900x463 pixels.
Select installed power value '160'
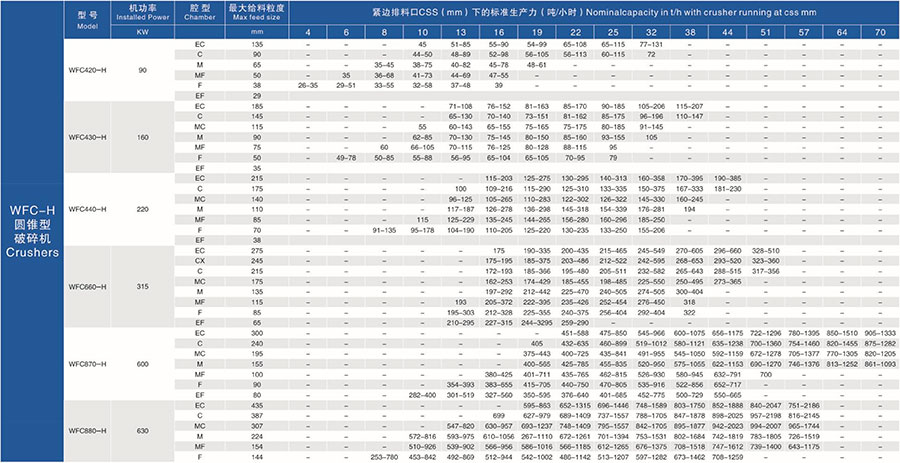click(x=142, y=137)
